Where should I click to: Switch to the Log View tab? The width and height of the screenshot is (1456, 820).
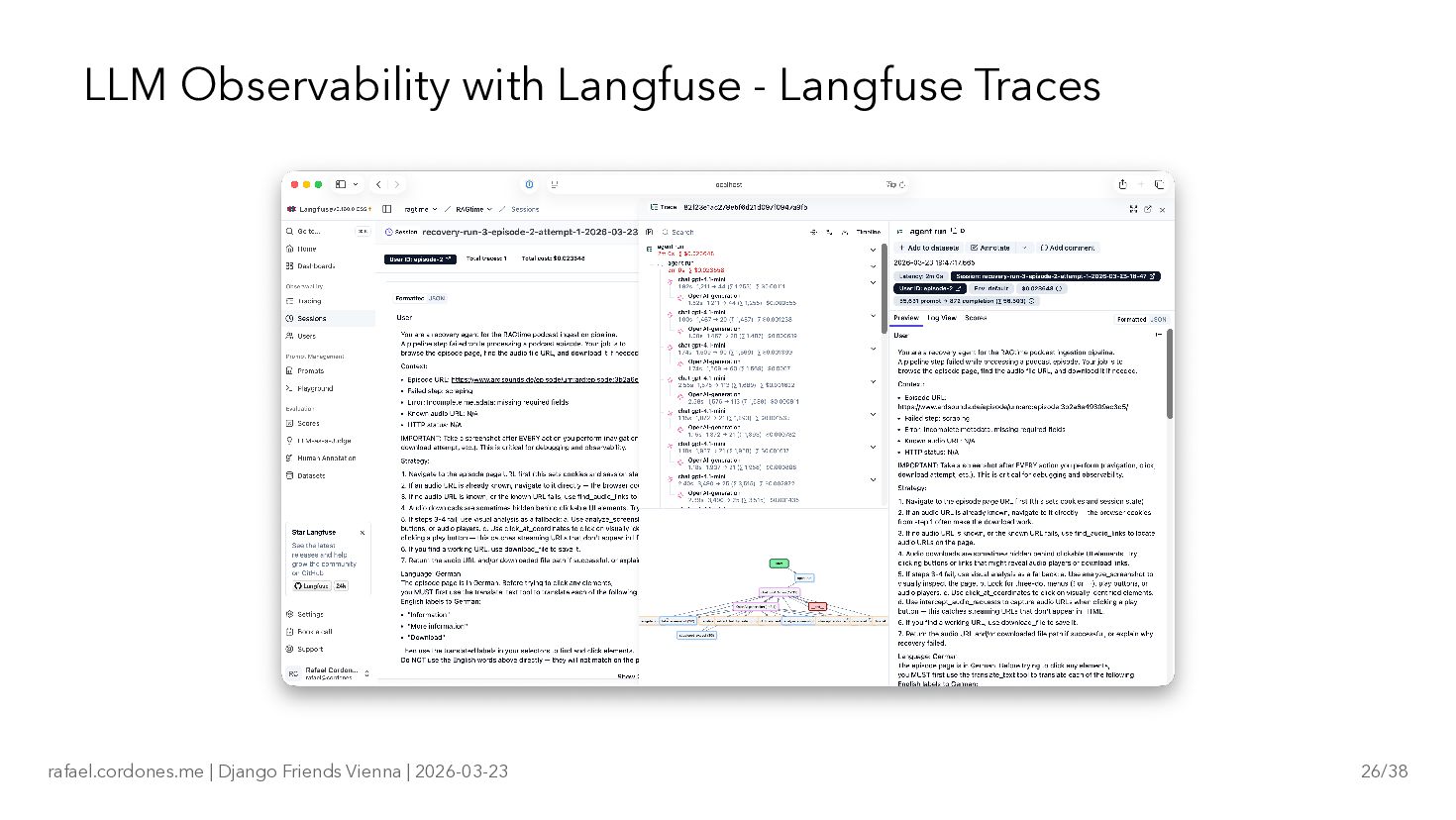click(941, 318)
